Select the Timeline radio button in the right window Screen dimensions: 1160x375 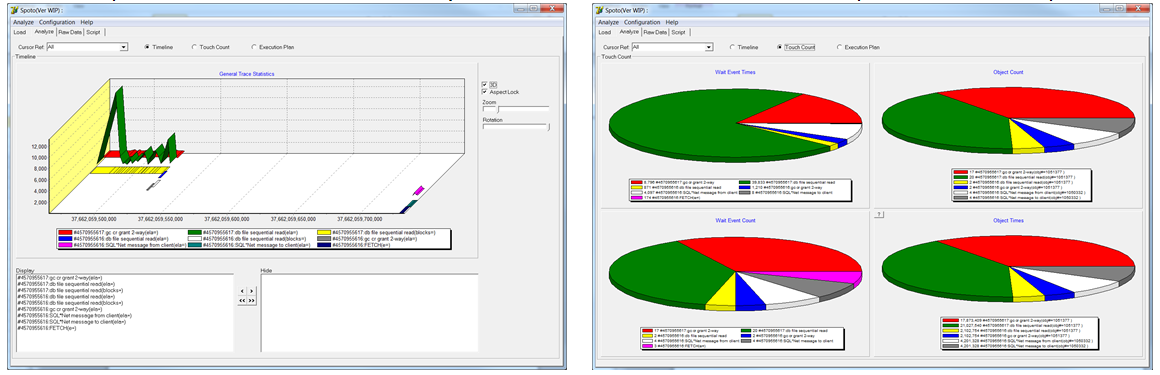732,47
